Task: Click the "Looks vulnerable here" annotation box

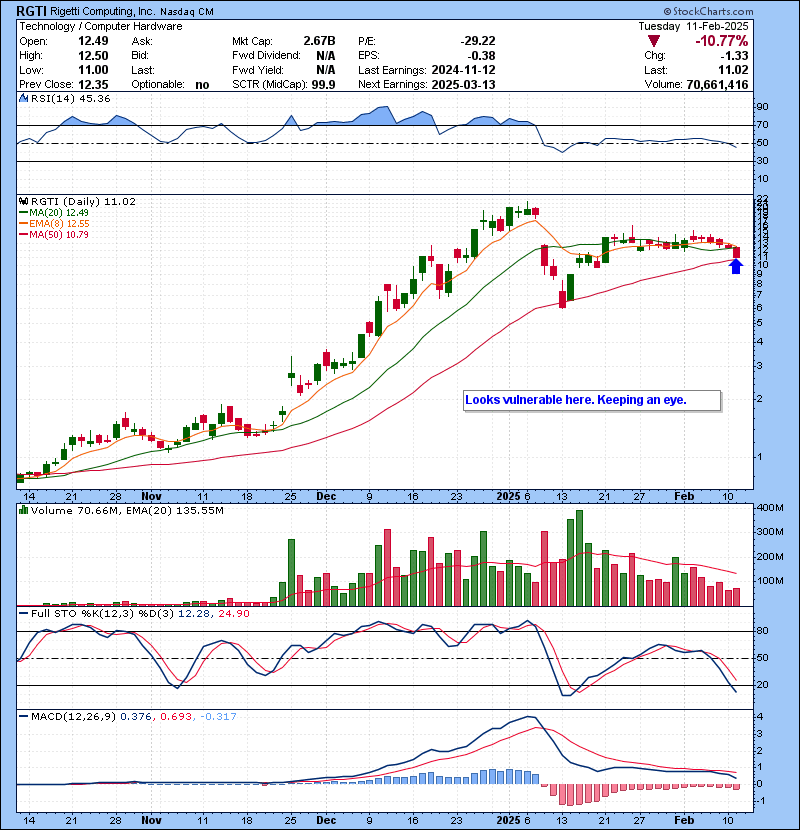Action: 591,400
